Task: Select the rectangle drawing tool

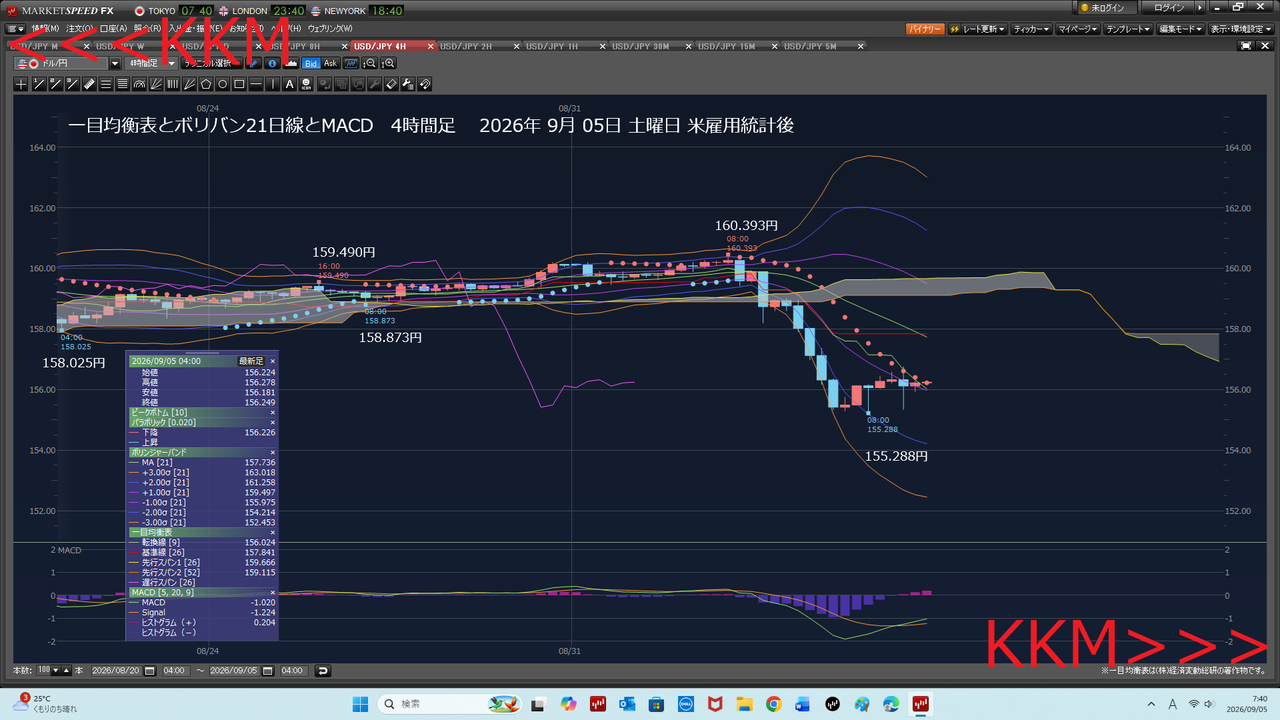Action: [239, 84]
